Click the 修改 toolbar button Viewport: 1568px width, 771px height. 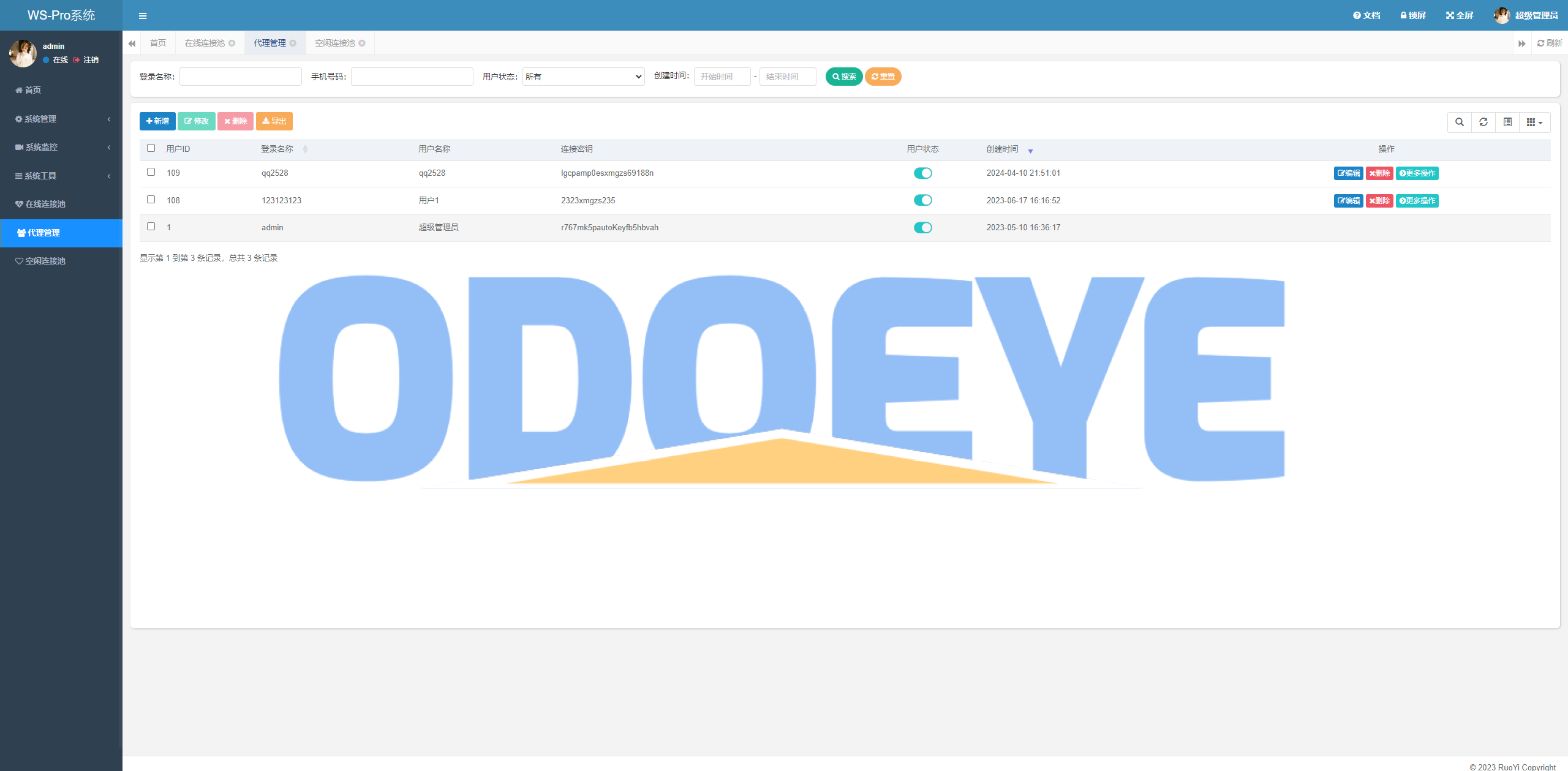(197, 121)
